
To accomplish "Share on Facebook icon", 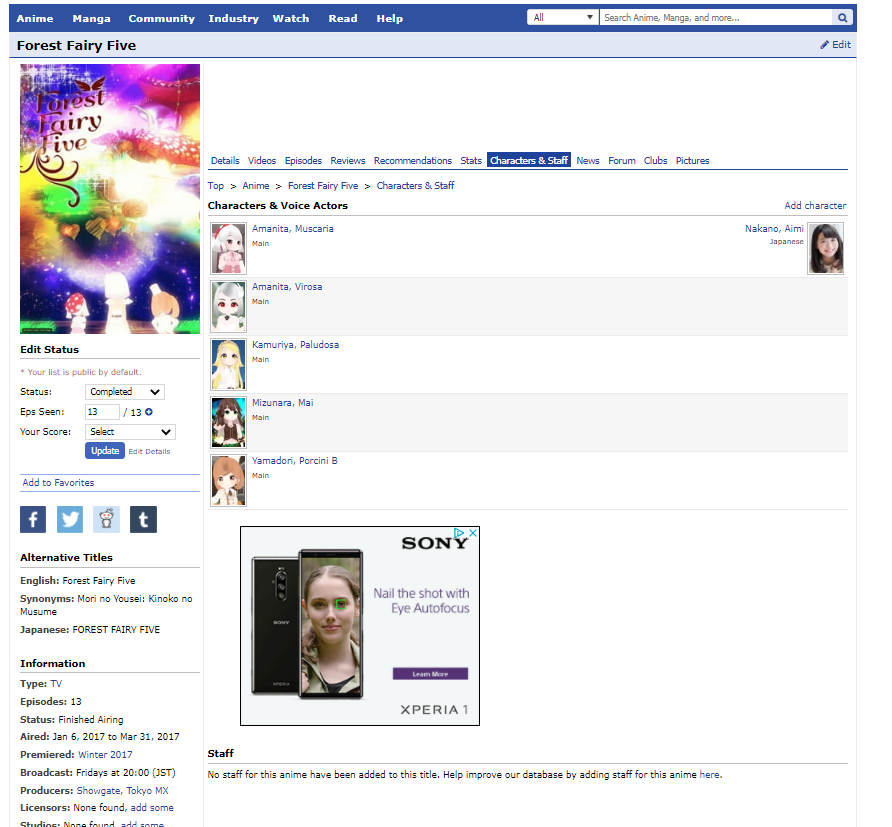I will tap(33, 519).
